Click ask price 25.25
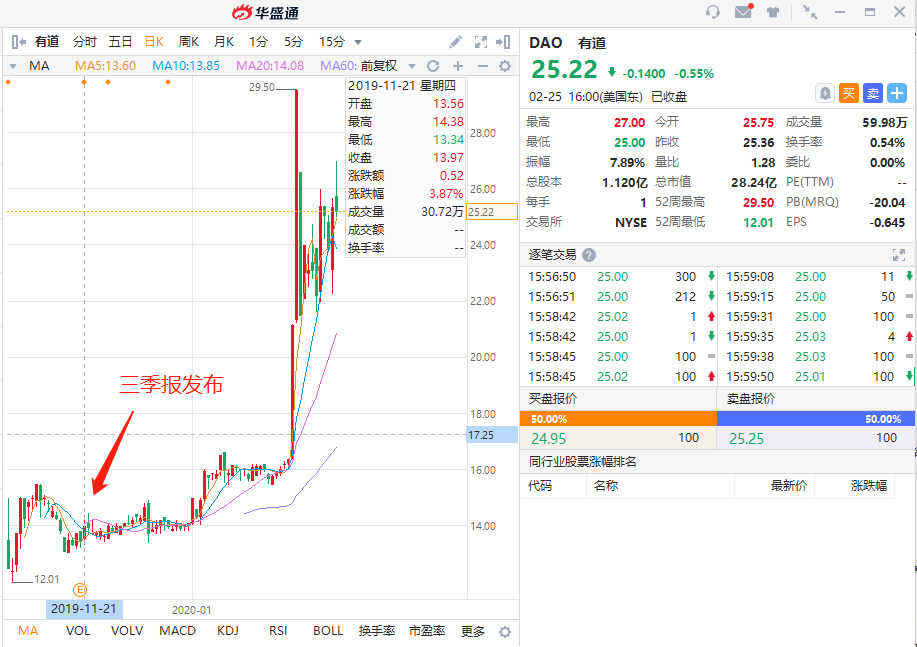 (746, 438)
